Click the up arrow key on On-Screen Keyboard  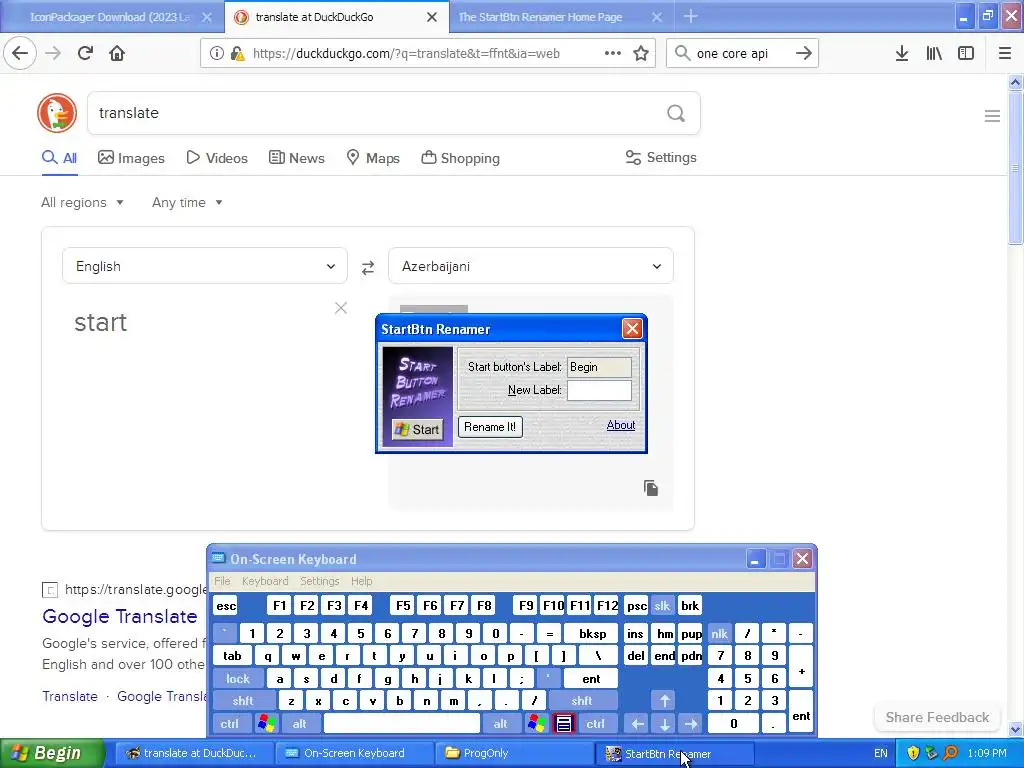(664, 701)
